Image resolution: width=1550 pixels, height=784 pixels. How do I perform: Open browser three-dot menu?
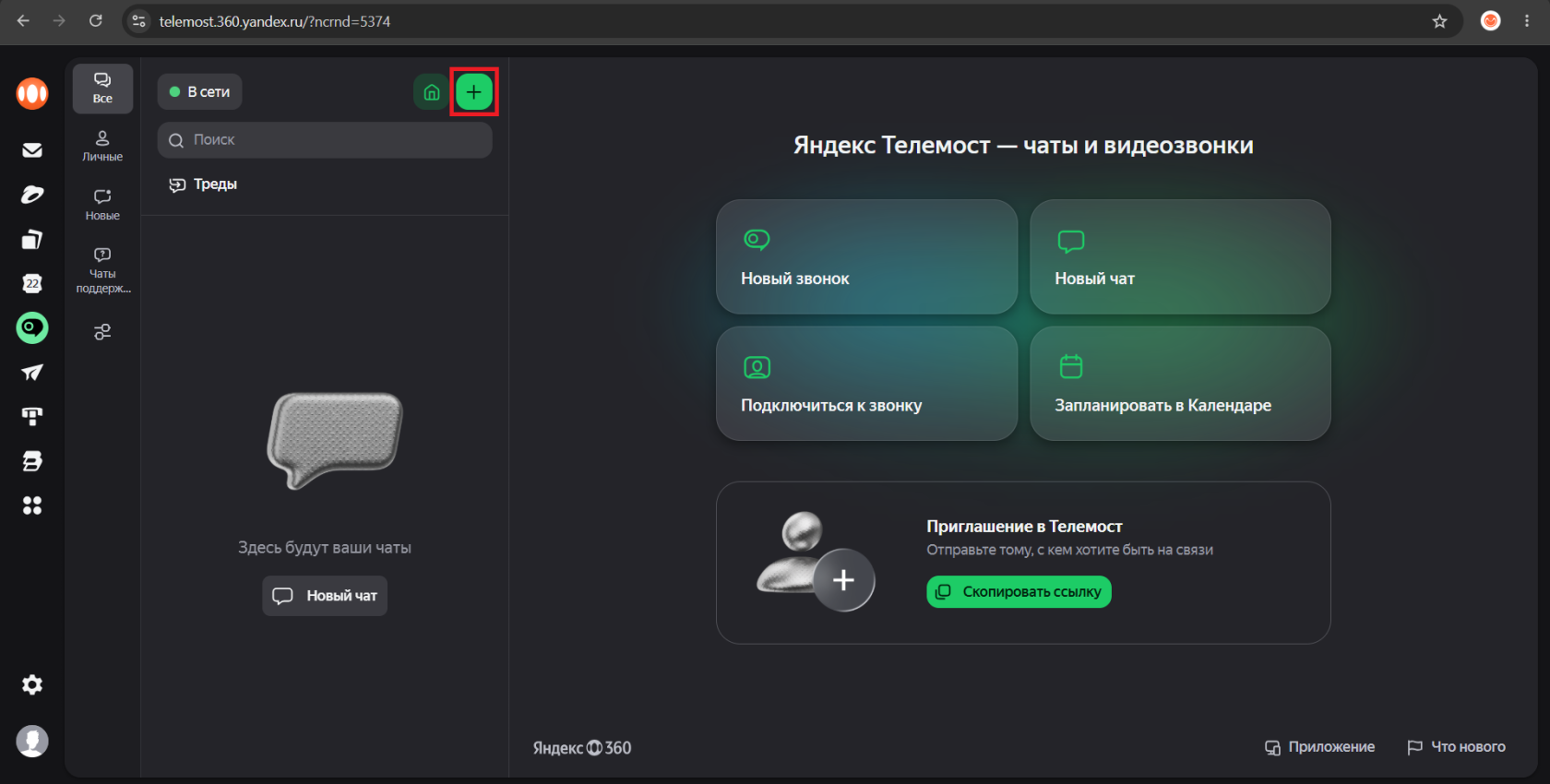(x=1527, y=21)
